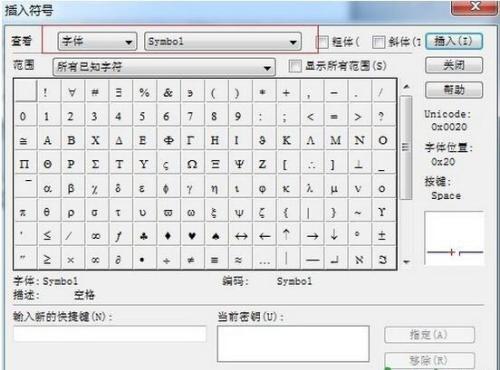
Task: Select the capital Sigma Σ symbol
Action: (95, 164)
